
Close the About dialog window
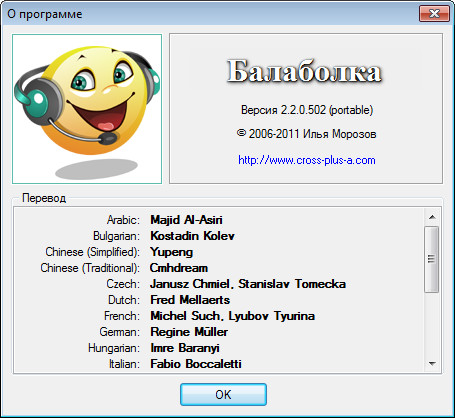434,14
